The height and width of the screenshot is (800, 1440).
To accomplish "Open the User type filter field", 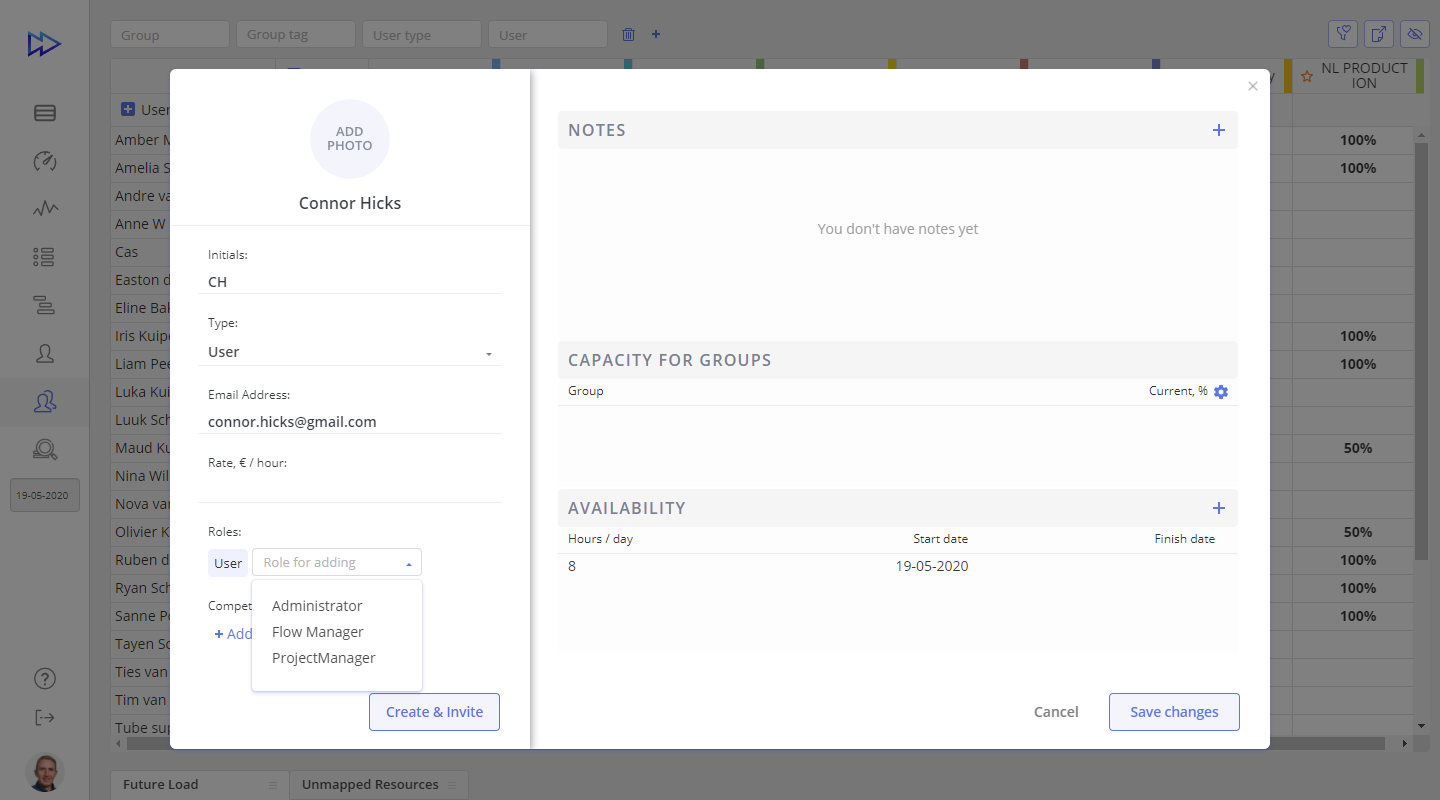I will tap(422, 34).
